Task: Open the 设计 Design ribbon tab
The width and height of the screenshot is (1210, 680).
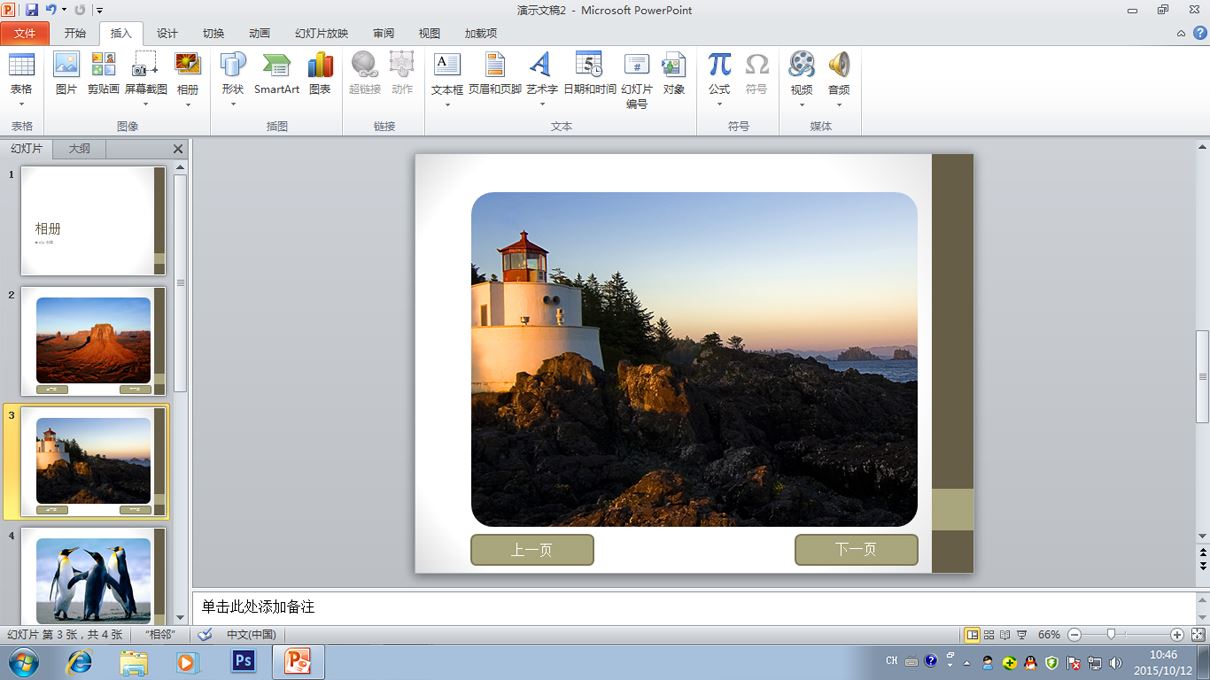Action: [x=167, y=33]
